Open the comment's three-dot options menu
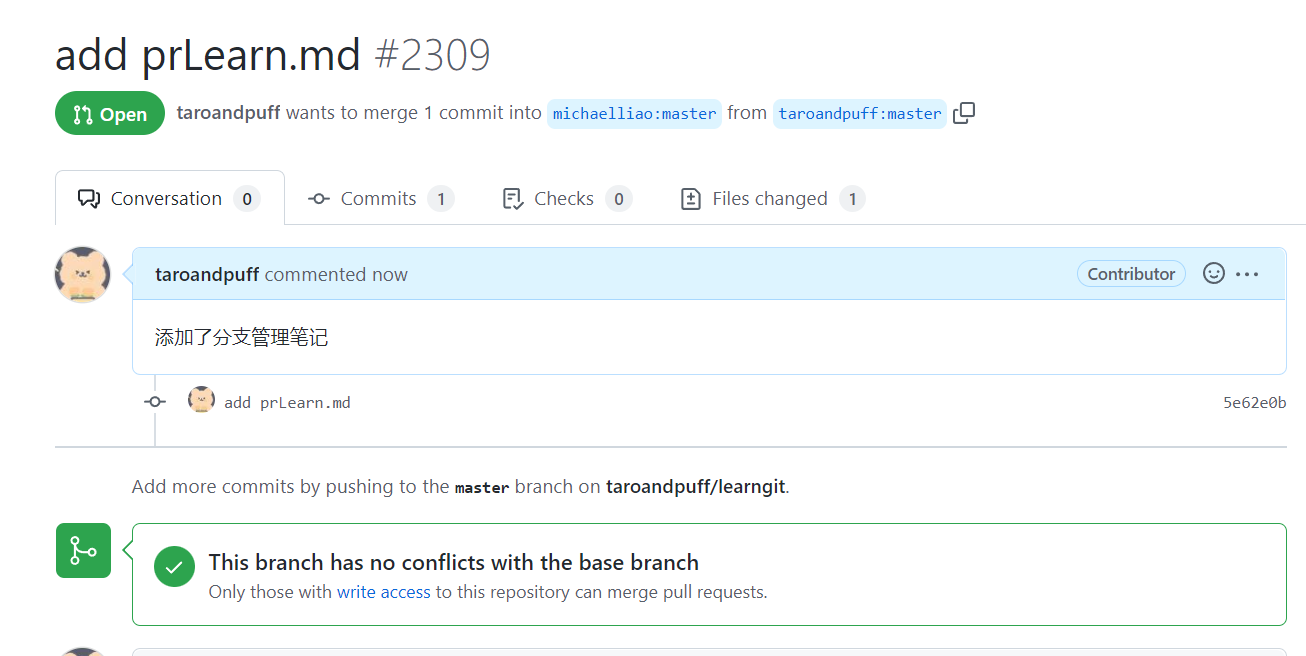The image size is (1306, 656). pos(1247,274)
